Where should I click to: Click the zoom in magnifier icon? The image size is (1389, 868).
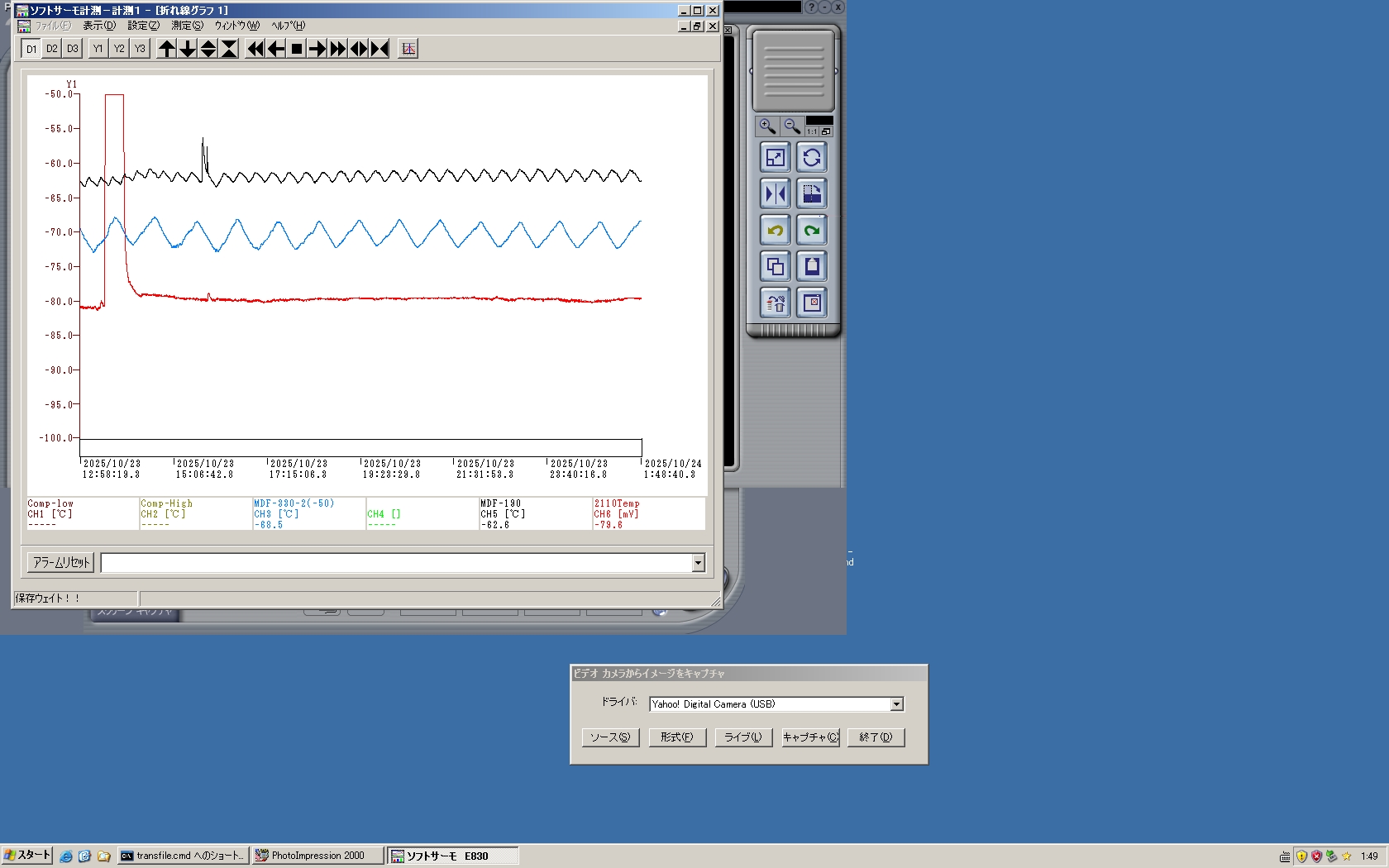[767, 126]
